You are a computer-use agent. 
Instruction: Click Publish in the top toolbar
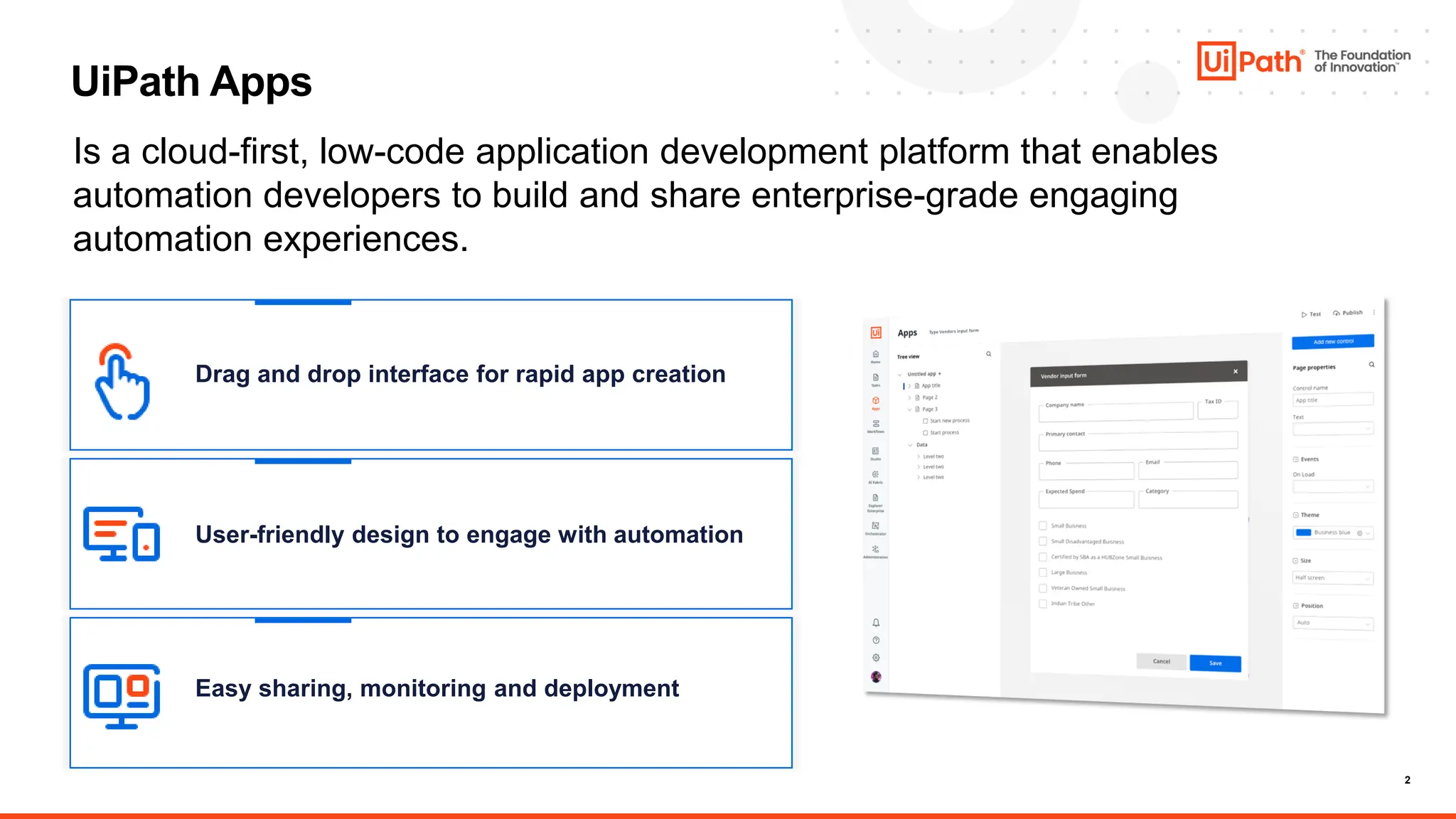click(1348, 313)
